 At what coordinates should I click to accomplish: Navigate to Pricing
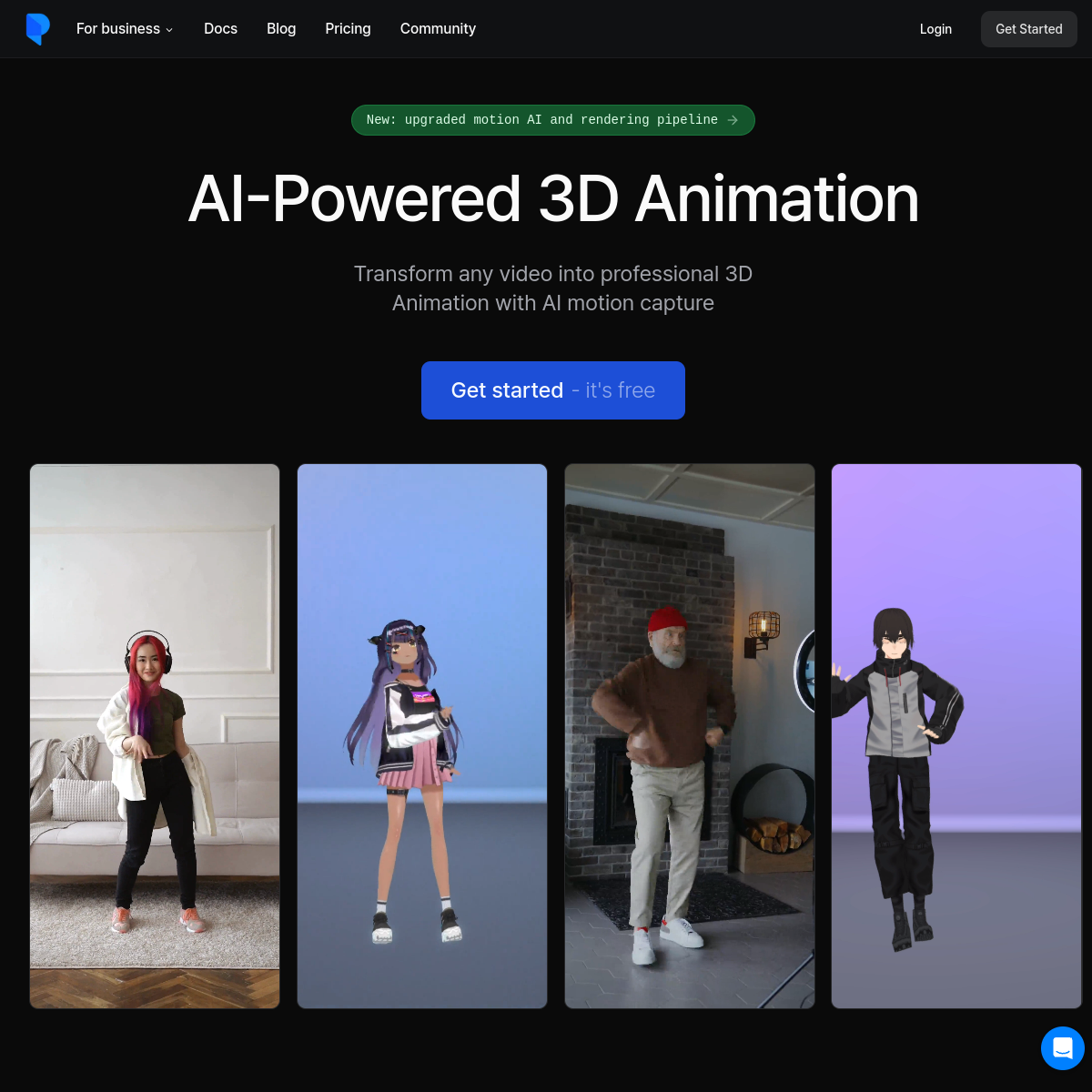[348, 29]
